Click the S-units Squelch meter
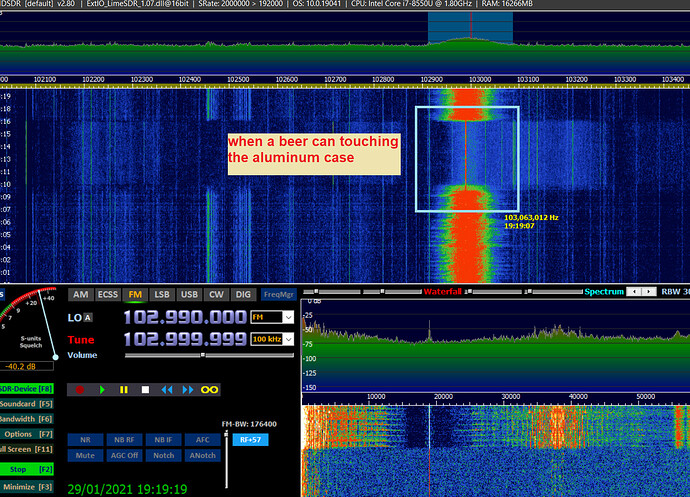 pos(29,324)
